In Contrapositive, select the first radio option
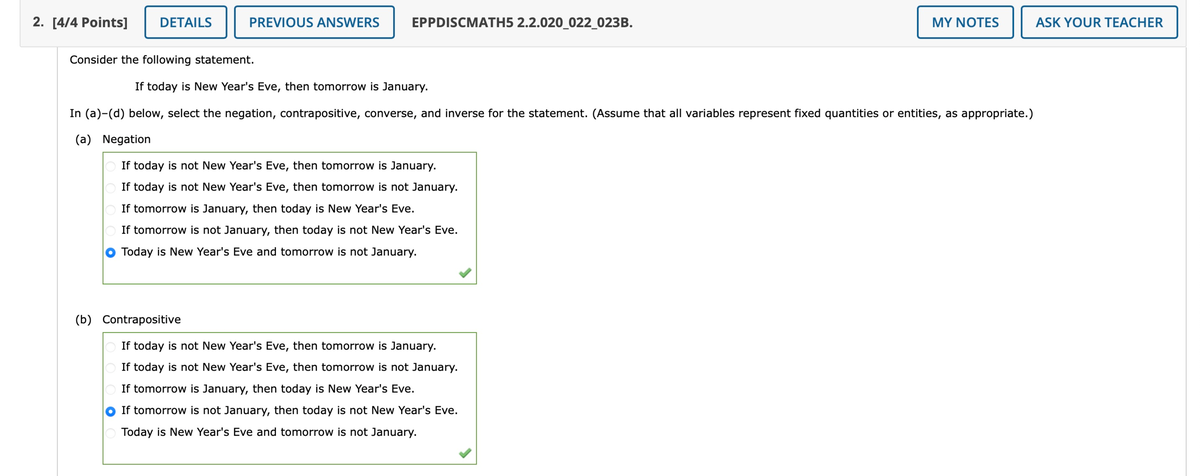1200x476 pixels. click(x=111, y=346)
